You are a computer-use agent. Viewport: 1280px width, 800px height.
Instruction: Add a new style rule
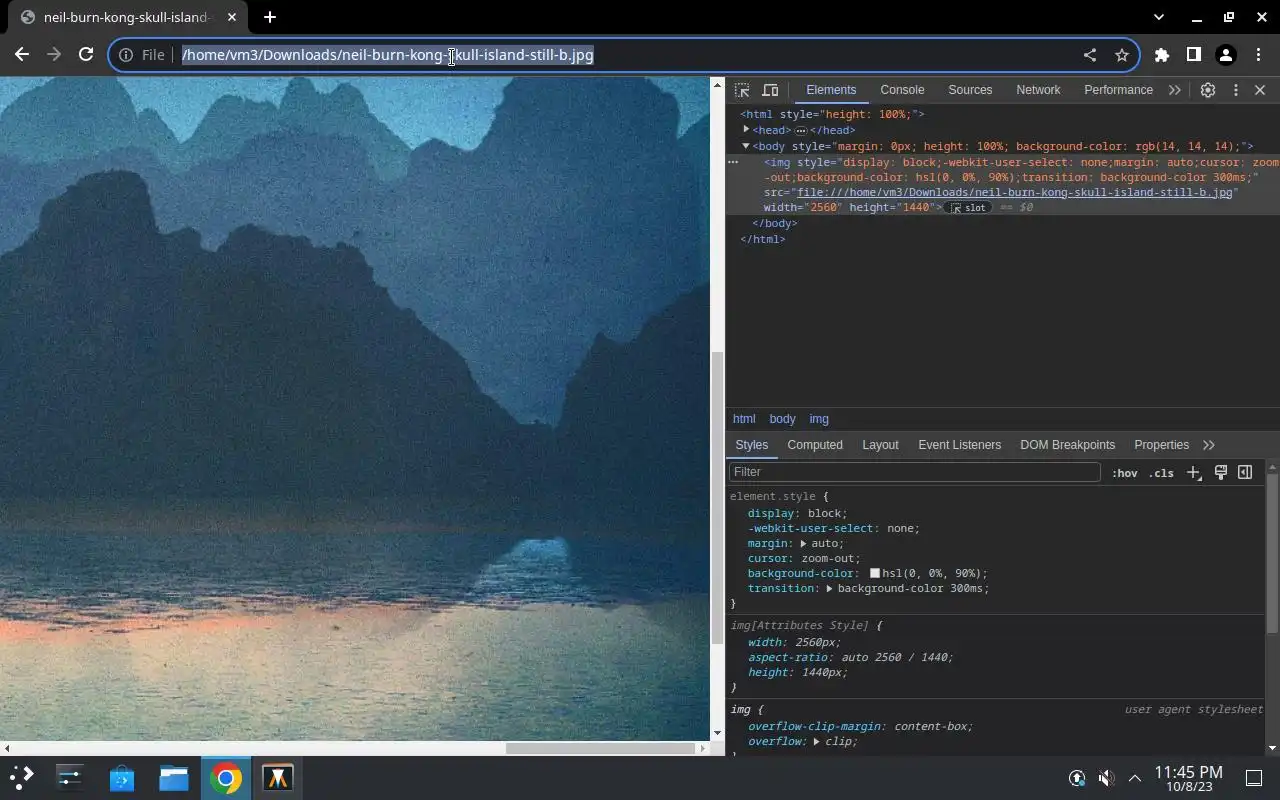pos(1194,473)
